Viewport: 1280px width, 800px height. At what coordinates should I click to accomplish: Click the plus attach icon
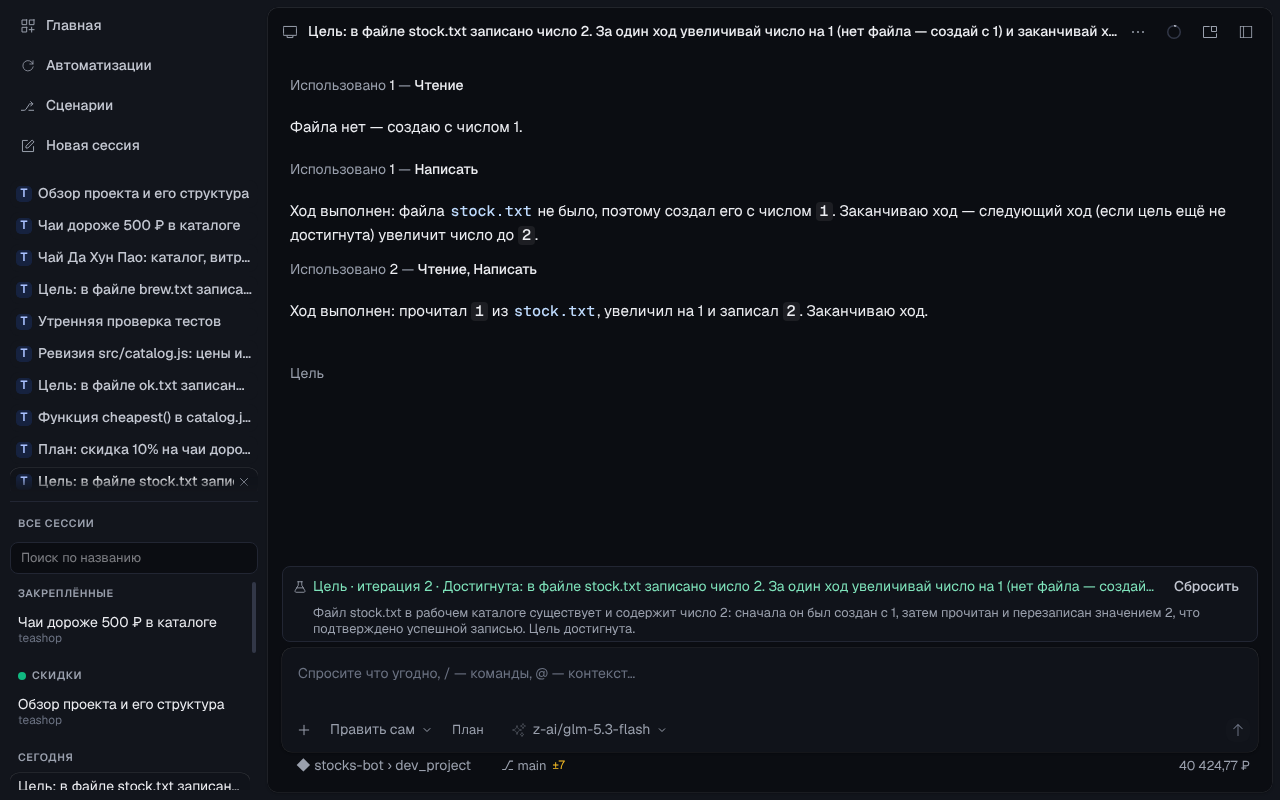tap(304, 730)
